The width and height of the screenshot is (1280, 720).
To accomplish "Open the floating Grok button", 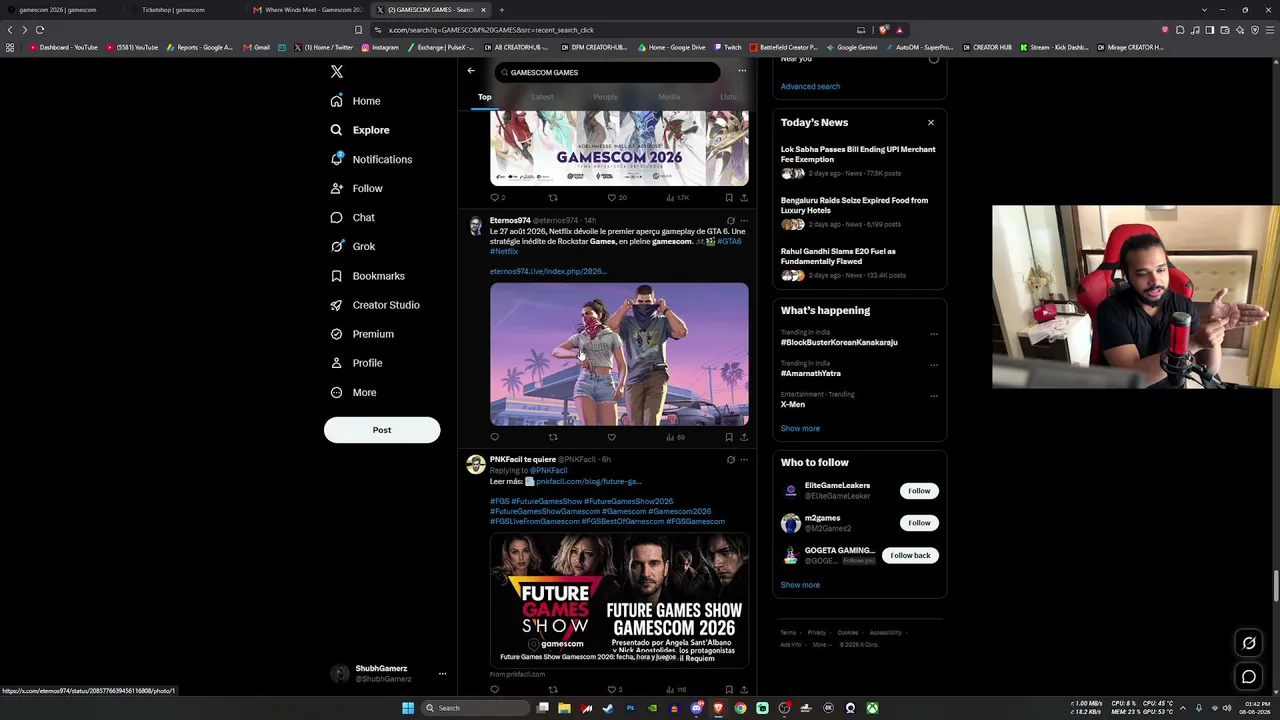I will point(1249,643).
